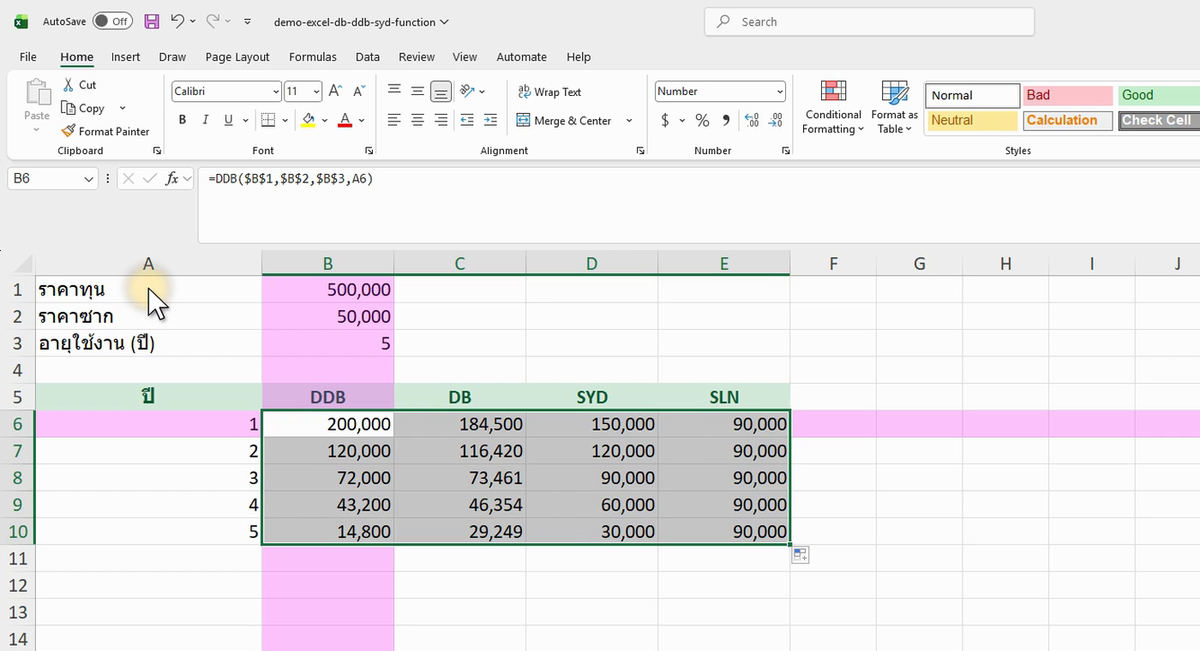Increase indent

490,120
